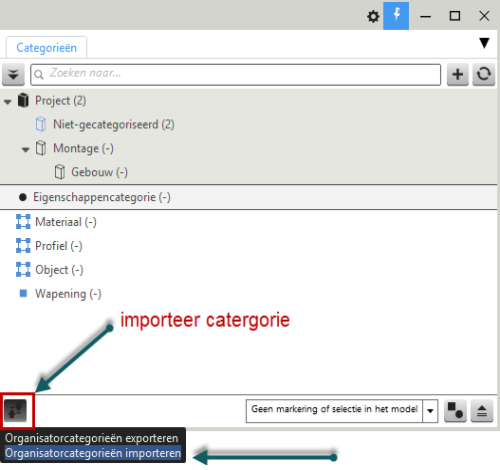Collapse the Montage tree node
Image resolution: width=500 pixels, height=470 pixels.
[x=26, y=150]
